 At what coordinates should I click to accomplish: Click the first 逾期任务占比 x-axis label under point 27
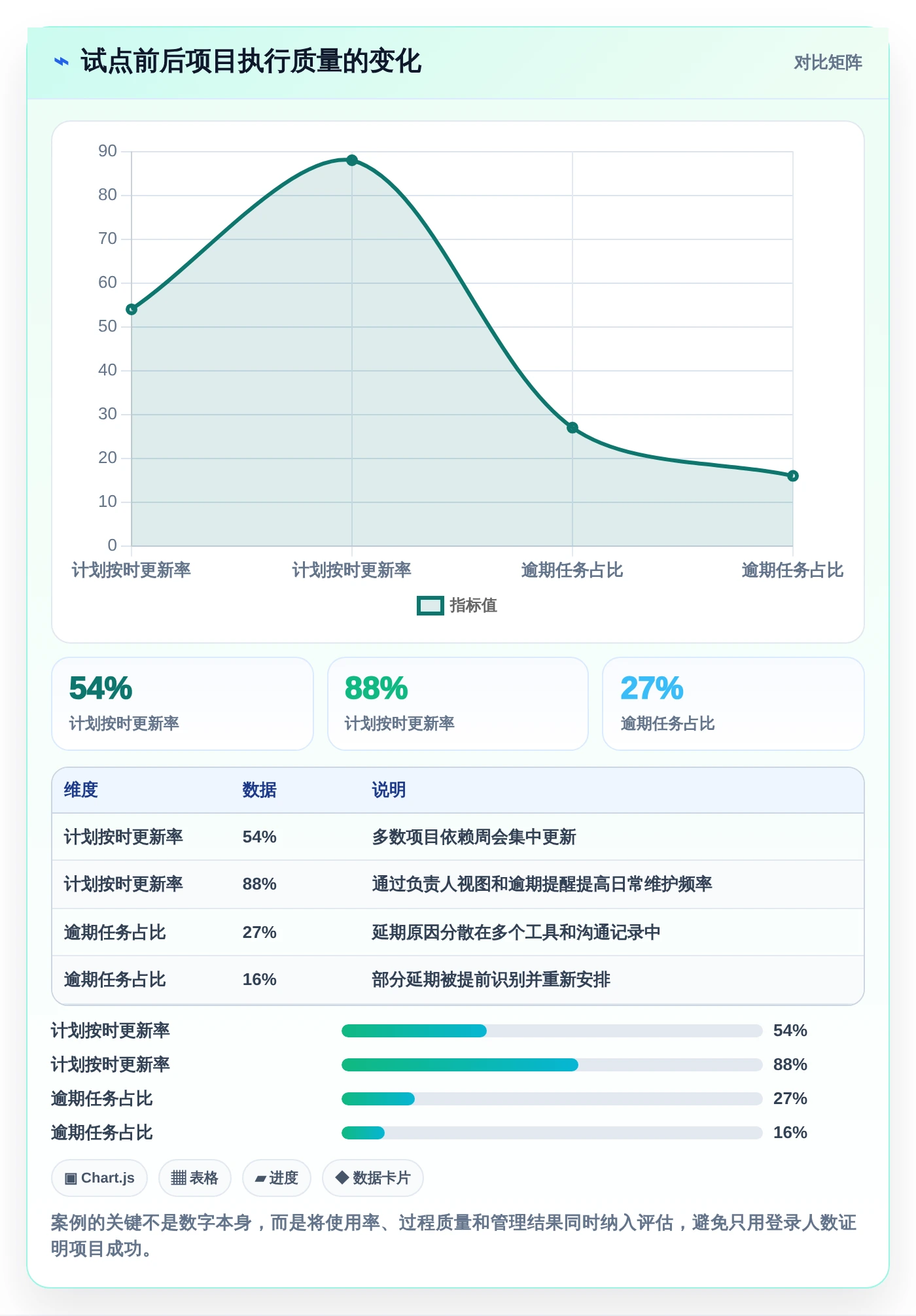(x=572, y=570)
